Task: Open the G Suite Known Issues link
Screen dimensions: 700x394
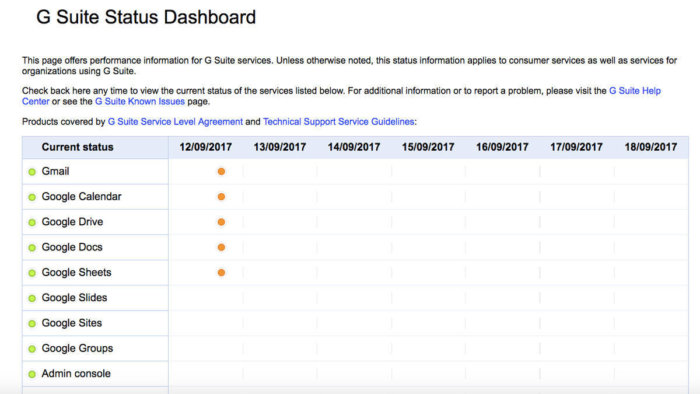Action: click(x=140, y=101)
